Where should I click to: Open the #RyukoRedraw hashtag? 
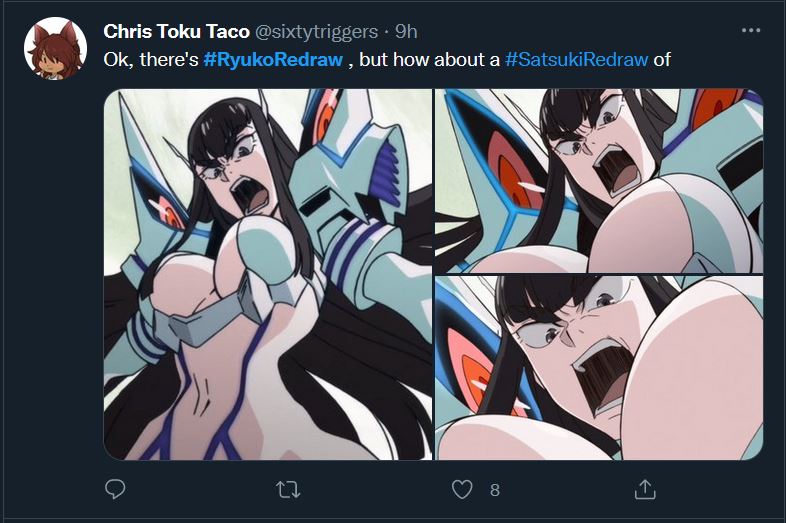[x=273, y=59]
